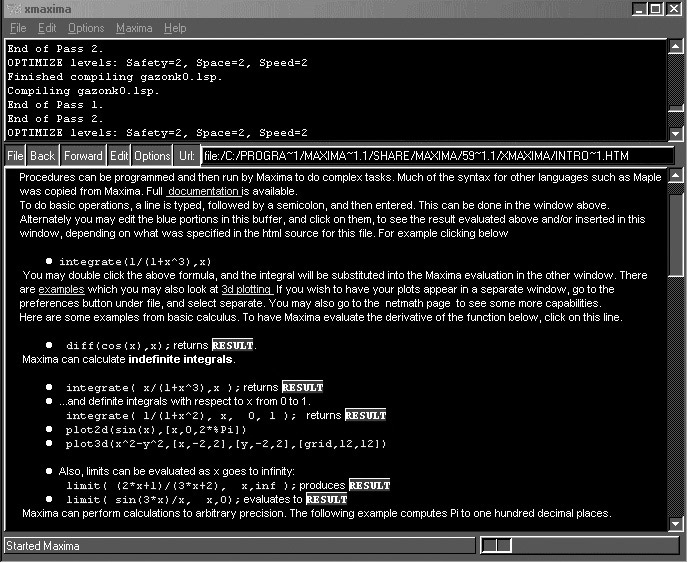Evaluate integrate( x/(1+x^3),x ) line
688x563 pixels.
[x=153, y=387]
